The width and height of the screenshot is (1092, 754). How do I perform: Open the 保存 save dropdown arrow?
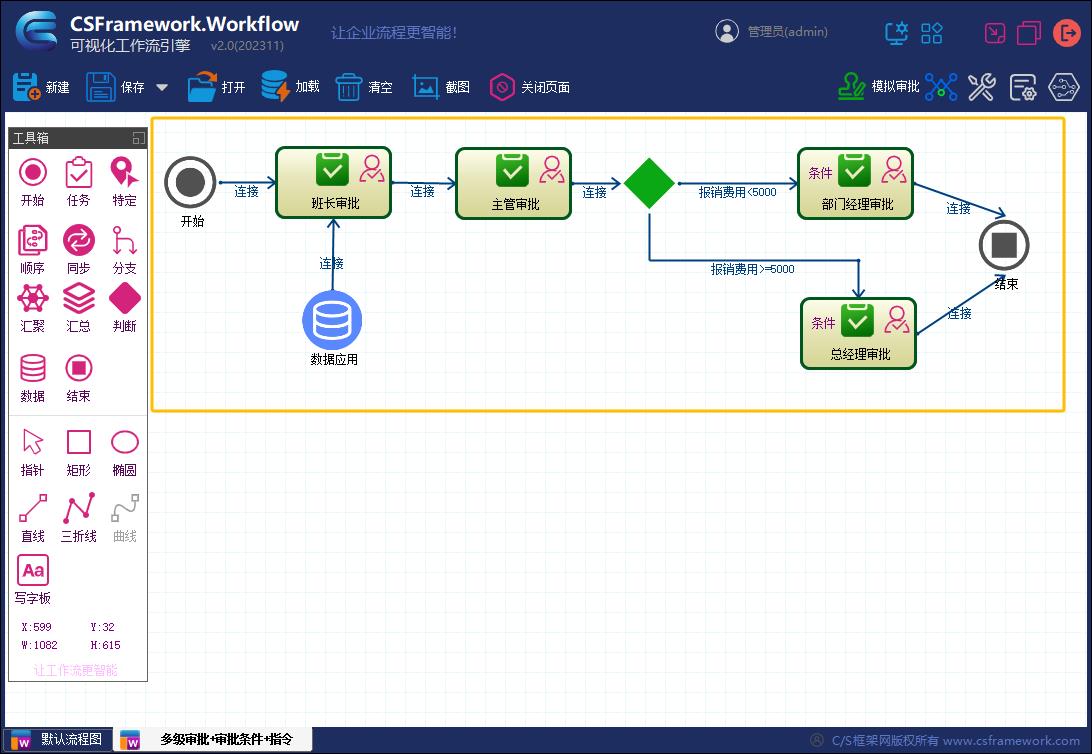coord(163,86)
